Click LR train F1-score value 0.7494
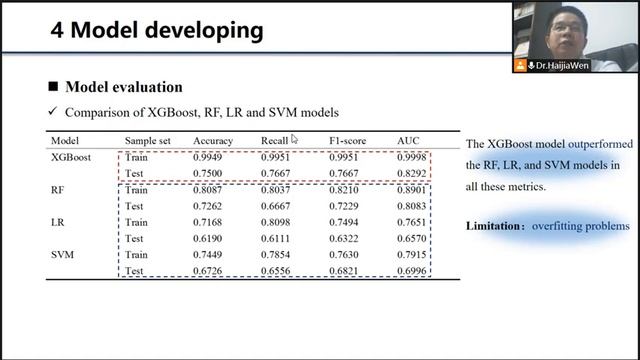 point(344,222)
